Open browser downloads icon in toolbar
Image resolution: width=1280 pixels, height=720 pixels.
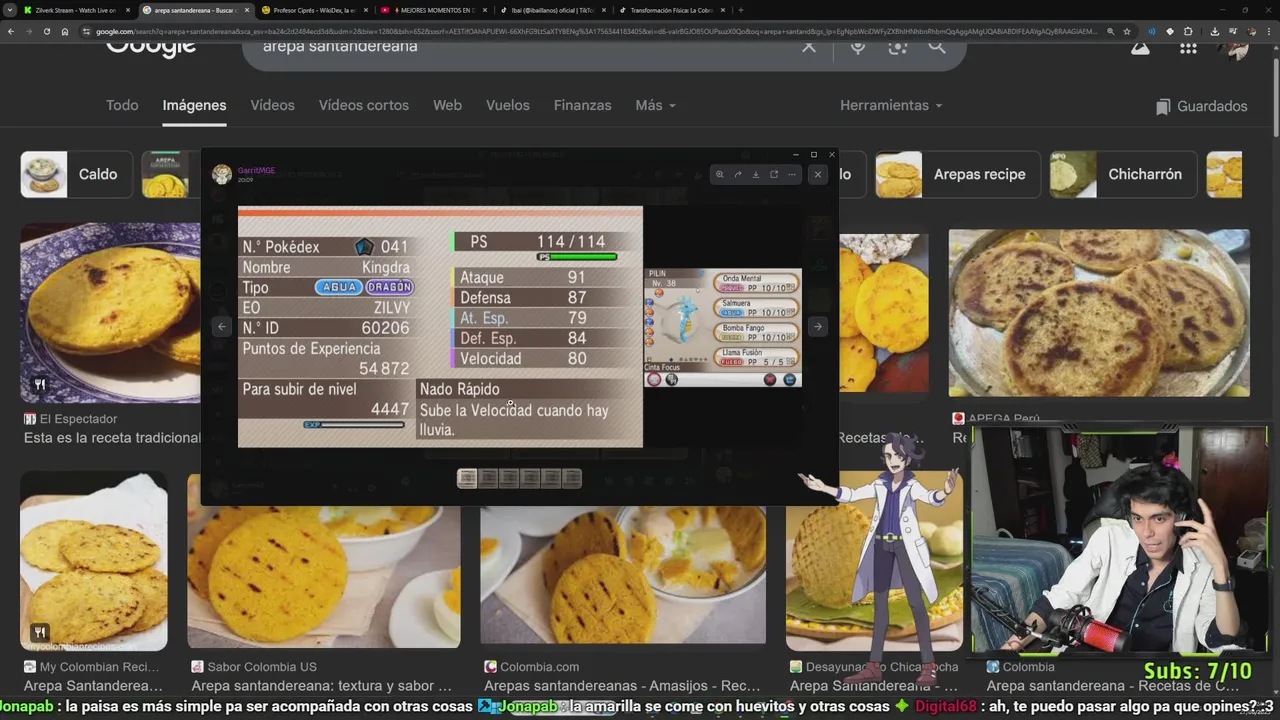pyautogui.click(x=1214, y=31)
